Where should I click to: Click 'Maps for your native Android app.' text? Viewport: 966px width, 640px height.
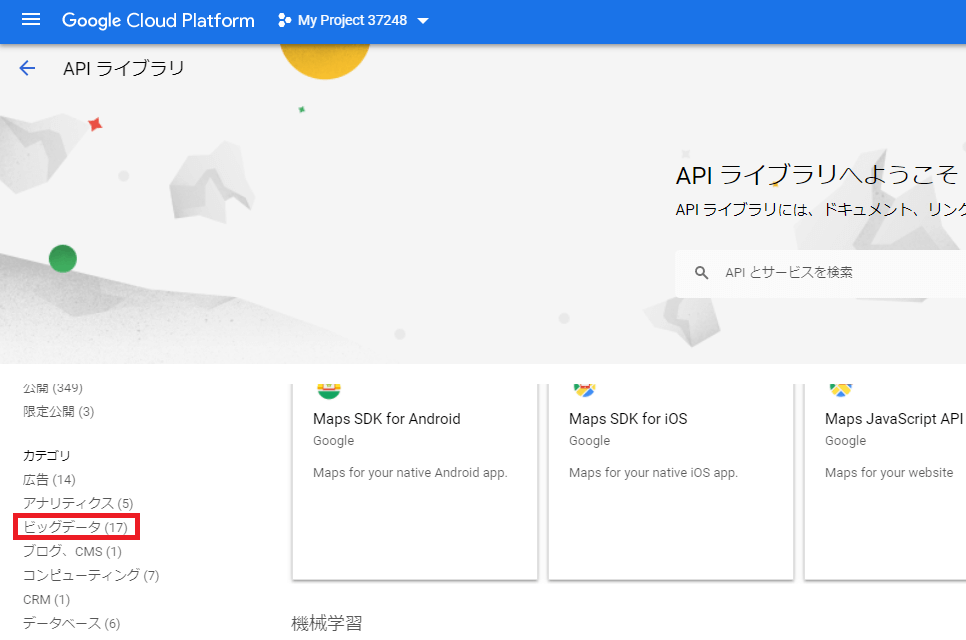coord(410,472)
